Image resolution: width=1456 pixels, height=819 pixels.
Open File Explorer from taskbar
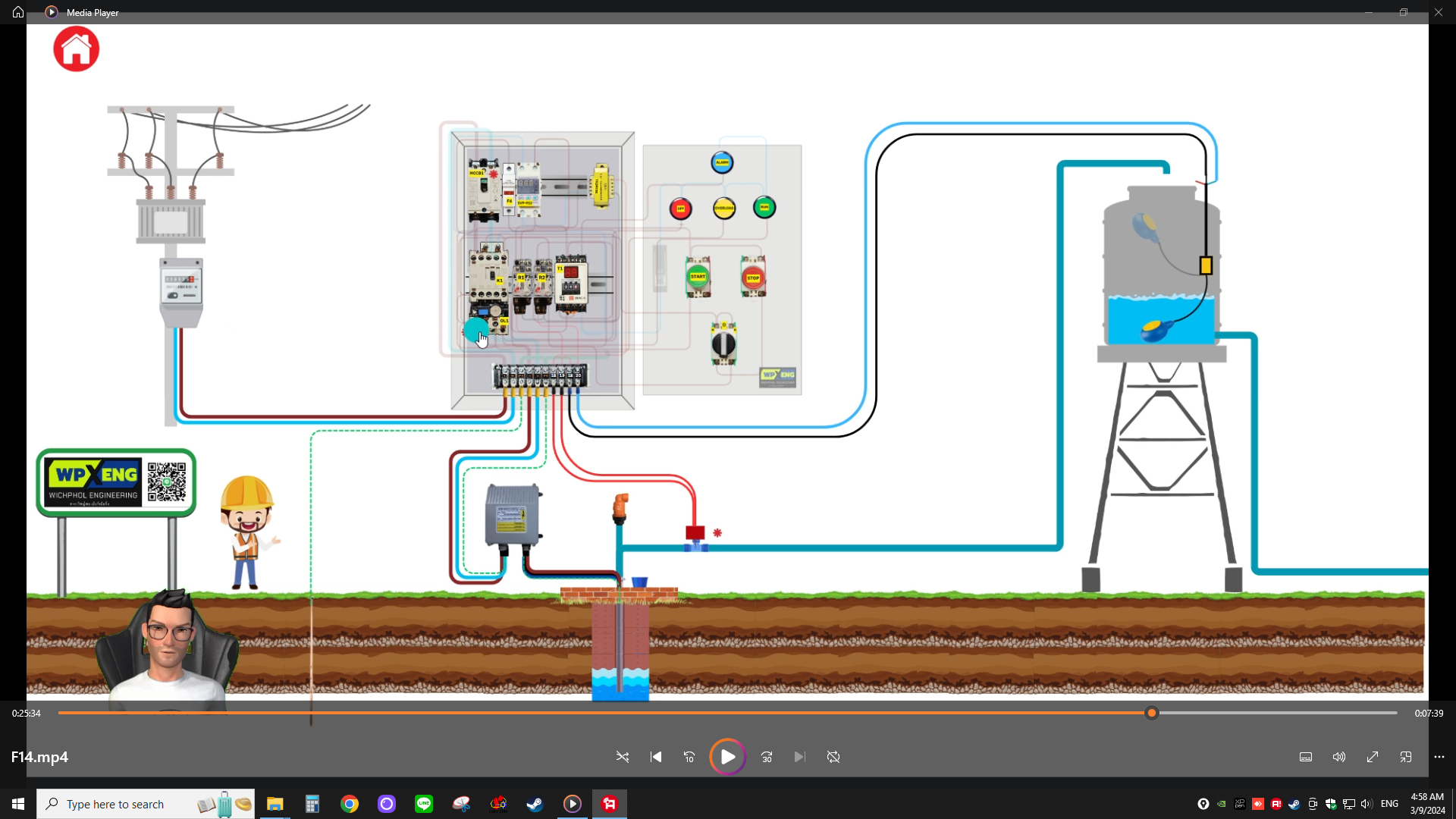tap(275, 804)
